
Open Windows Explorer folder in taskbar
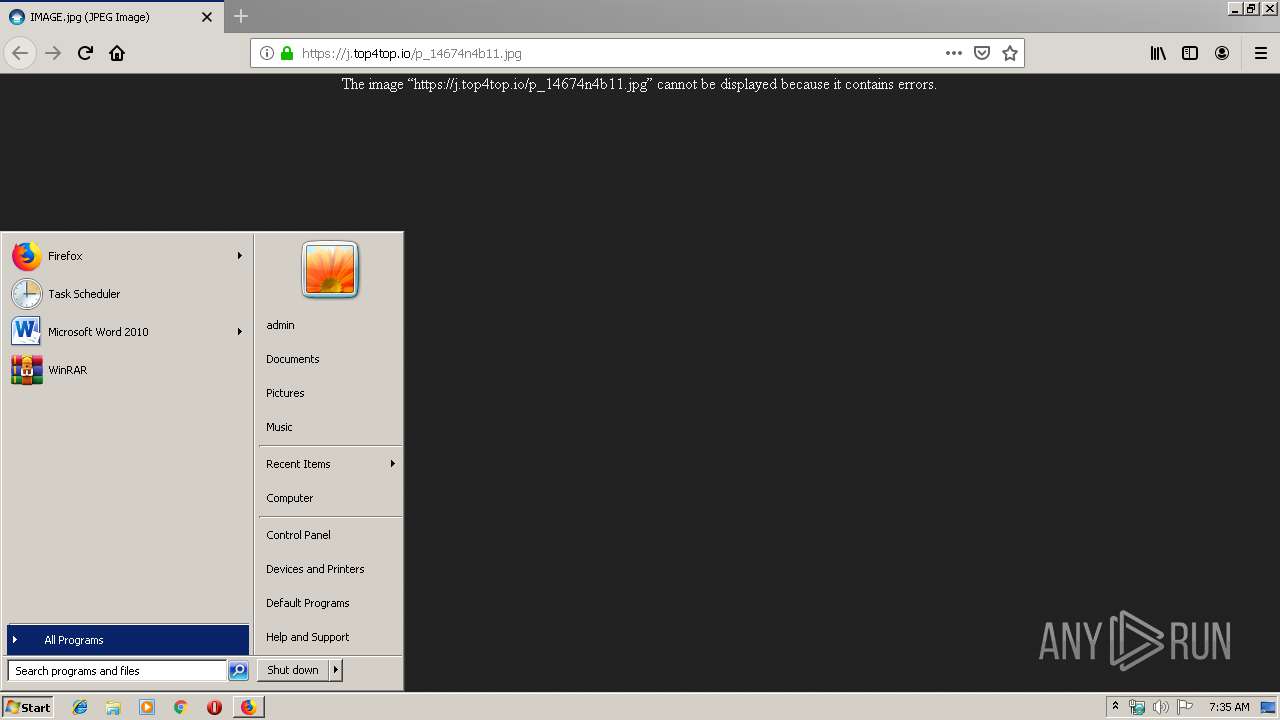tap(113, 707)
